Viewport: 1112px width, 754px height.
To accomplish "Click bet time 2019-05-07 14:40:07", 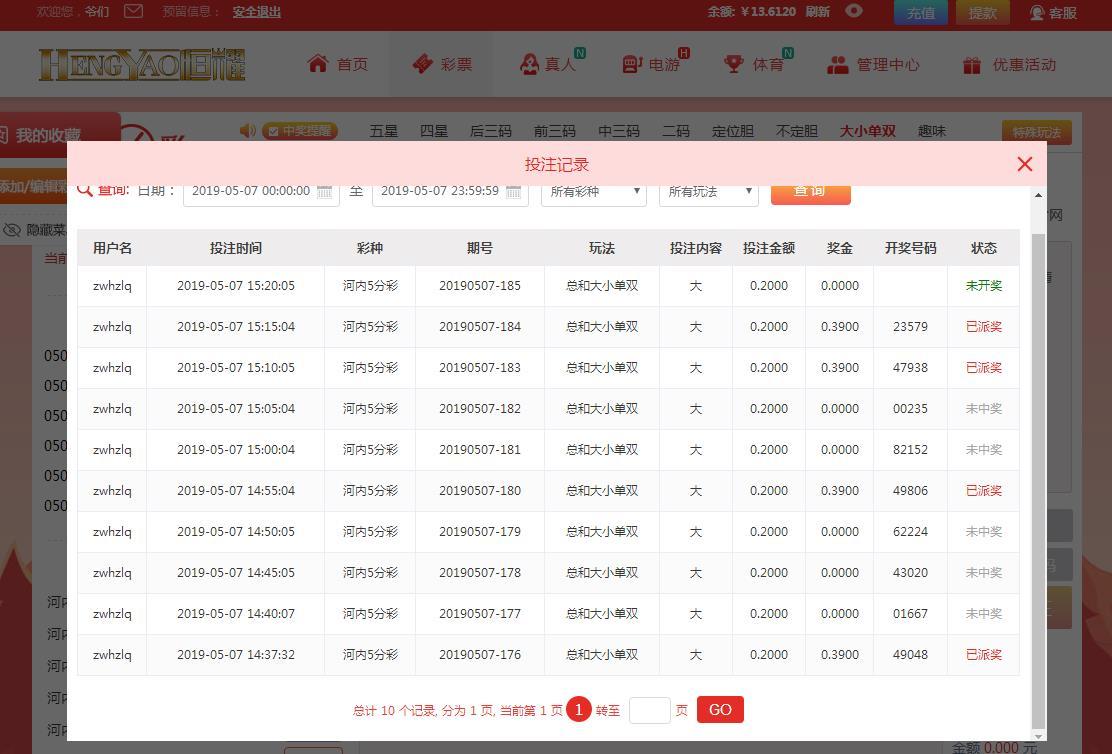I will pyautogui.click(x=235, y=614).
